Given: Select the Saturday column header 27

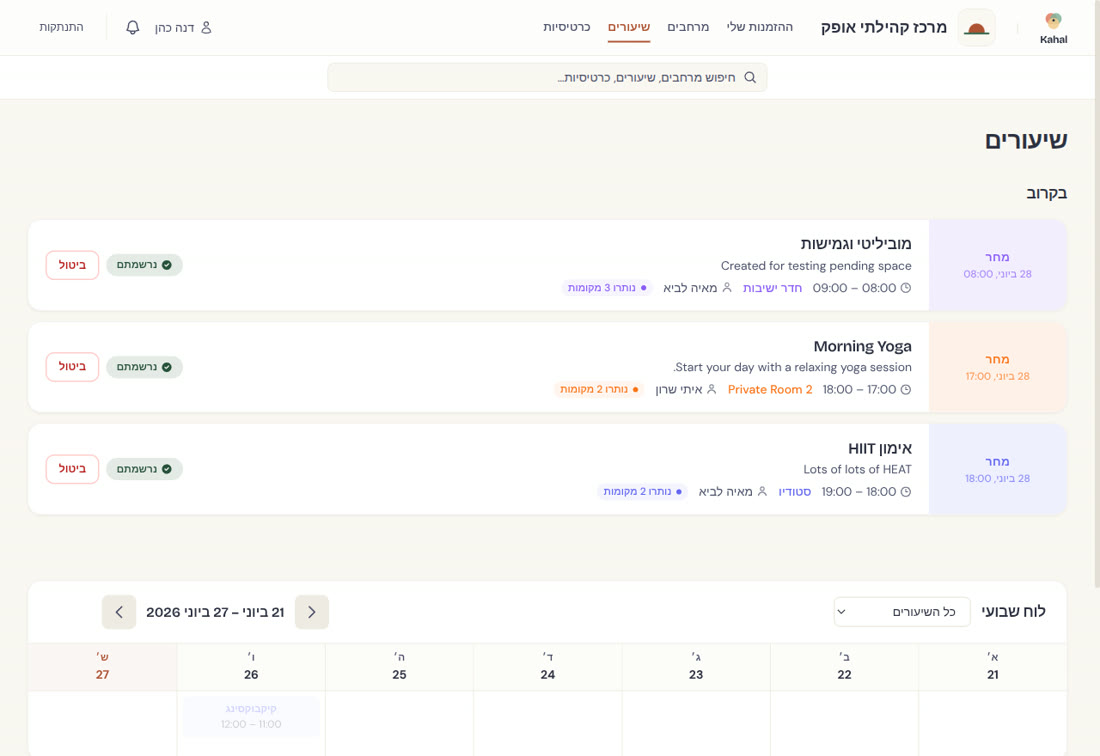Looking at the screenshot, I should click(102, 666).
